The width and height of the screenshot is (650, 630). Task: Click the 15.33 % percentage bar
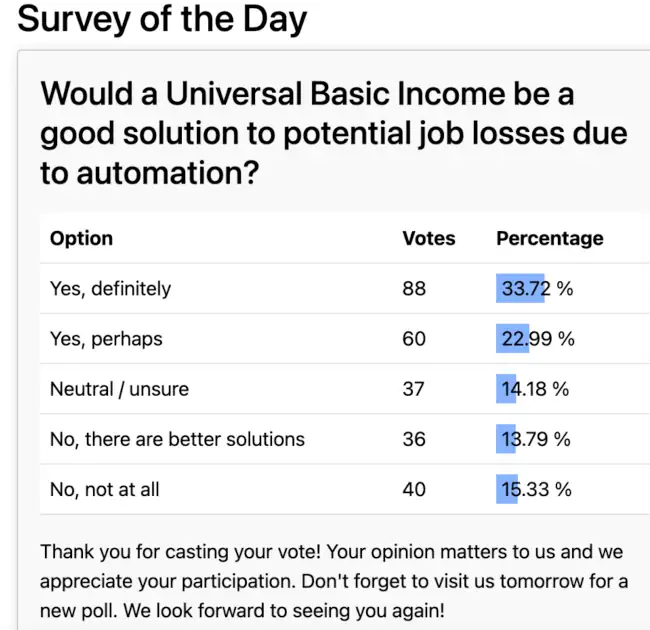click(507, 489)
